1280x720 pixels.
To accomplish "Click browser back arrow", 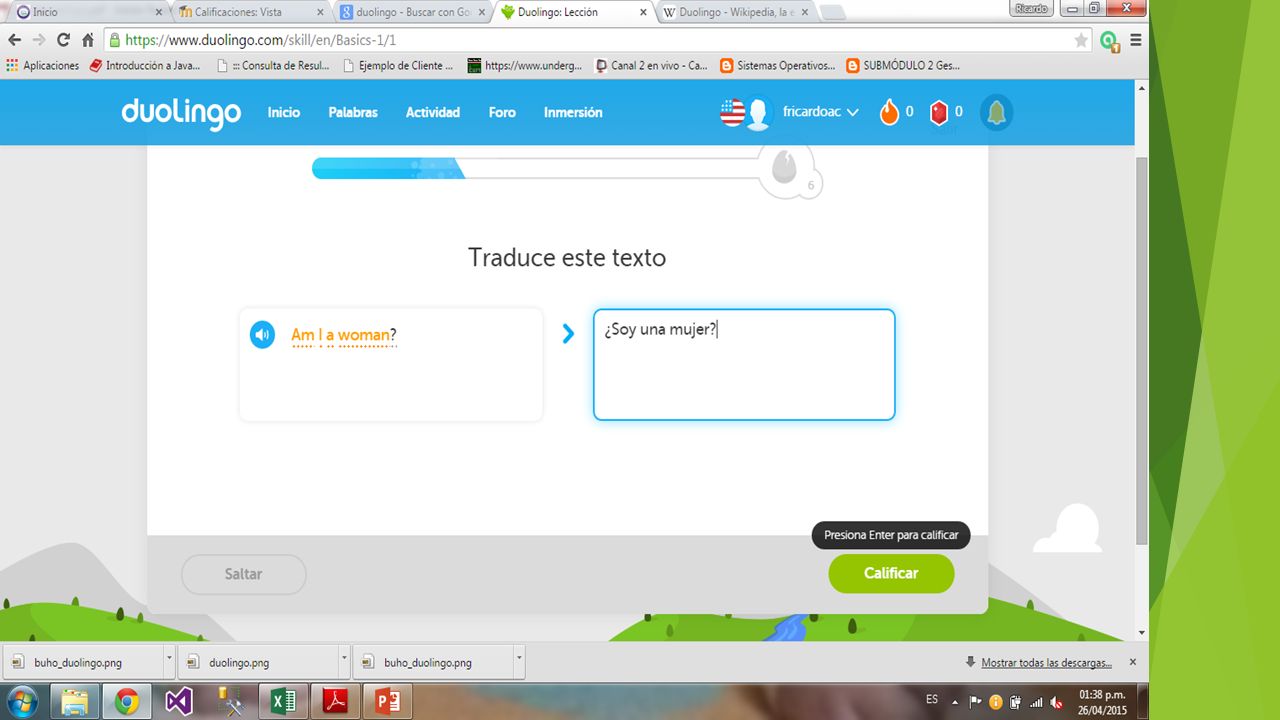I will tap(14, 40).
